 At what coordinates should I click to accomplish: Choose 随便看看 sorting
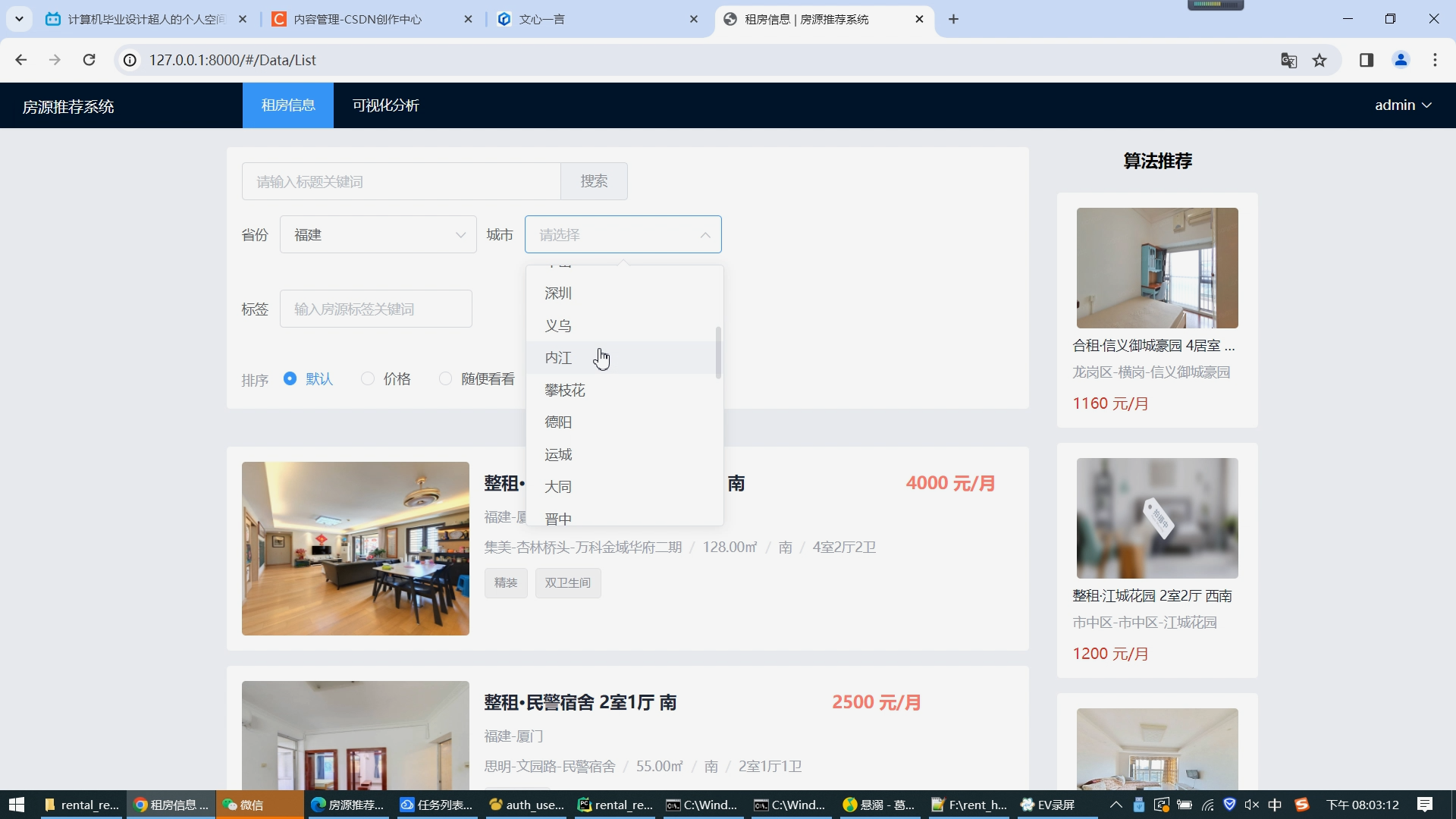(x=446, y=378)
